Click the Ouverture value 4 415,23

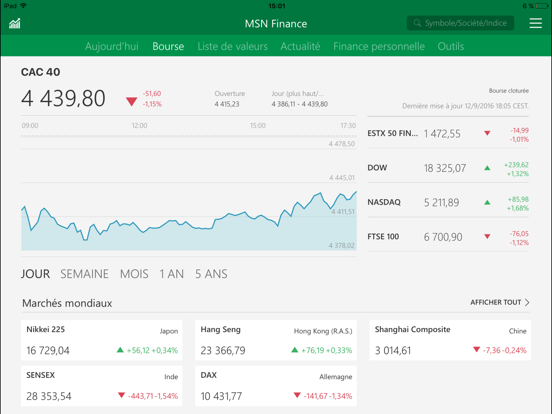227,104
